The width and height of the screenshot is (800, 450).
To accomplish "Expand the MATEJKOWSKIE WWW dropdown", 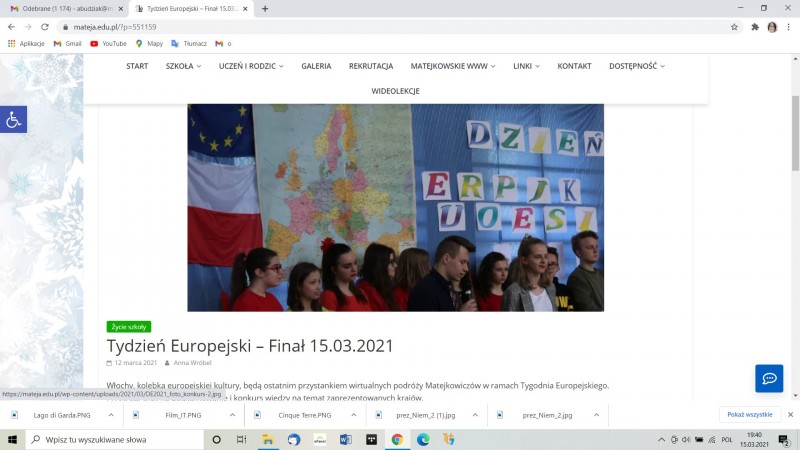I will 453,66.
